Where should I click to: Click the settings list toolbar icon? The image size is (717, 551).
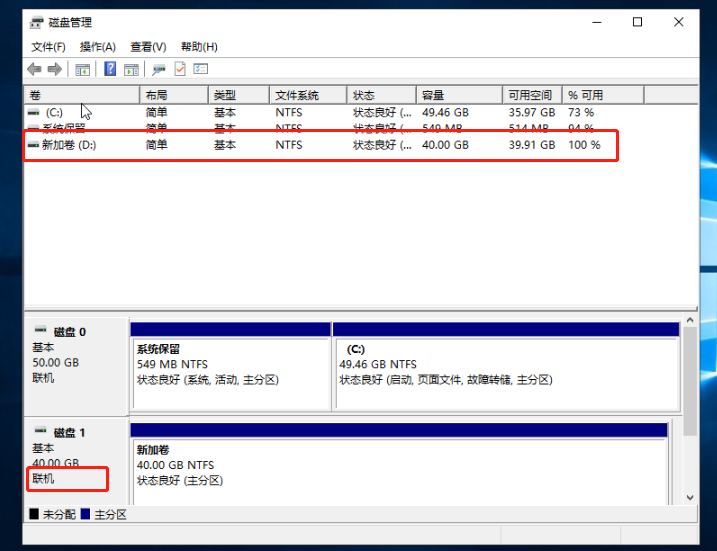pos(201,69)
